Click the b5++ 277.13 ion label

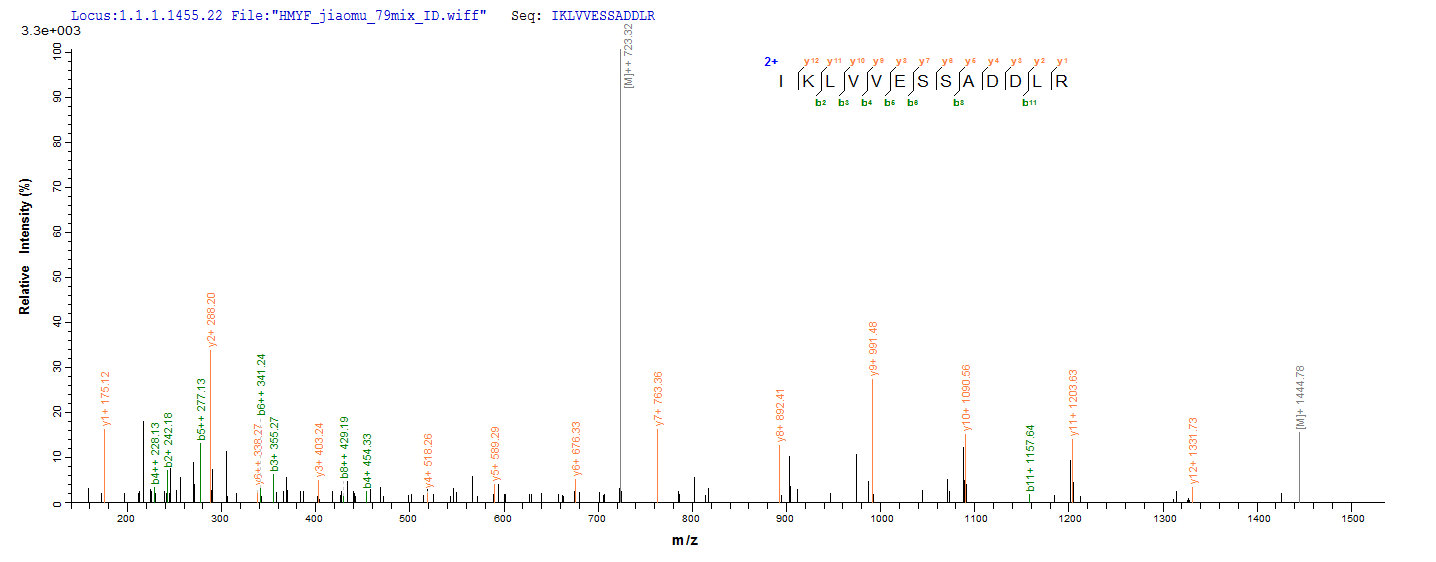pyautogui.click(x=201, y=409)
